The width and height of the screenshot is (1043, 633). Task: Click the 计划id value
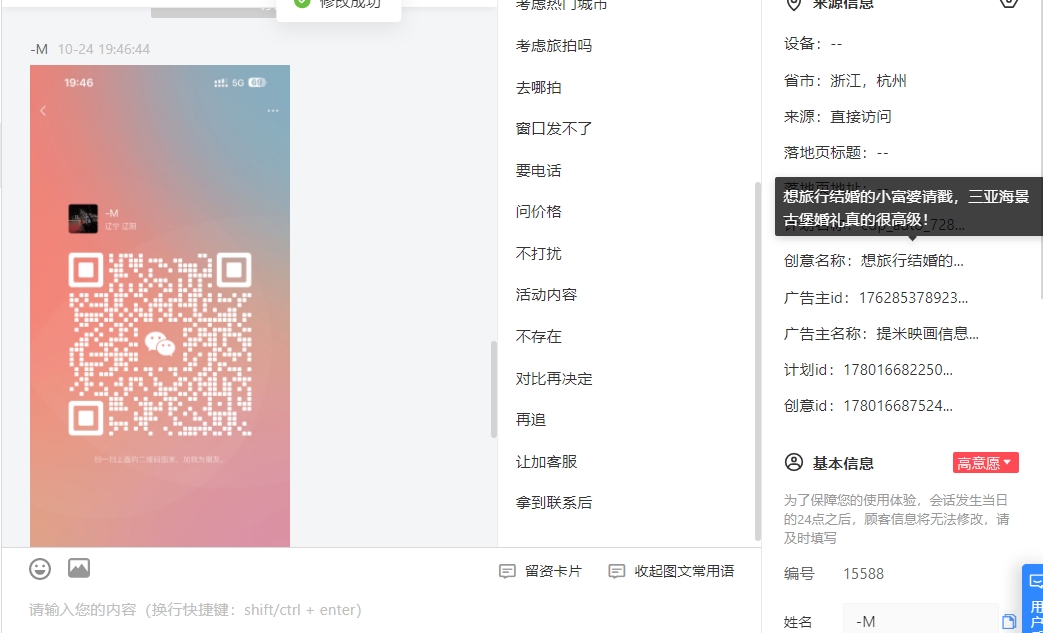pos(898,370)
